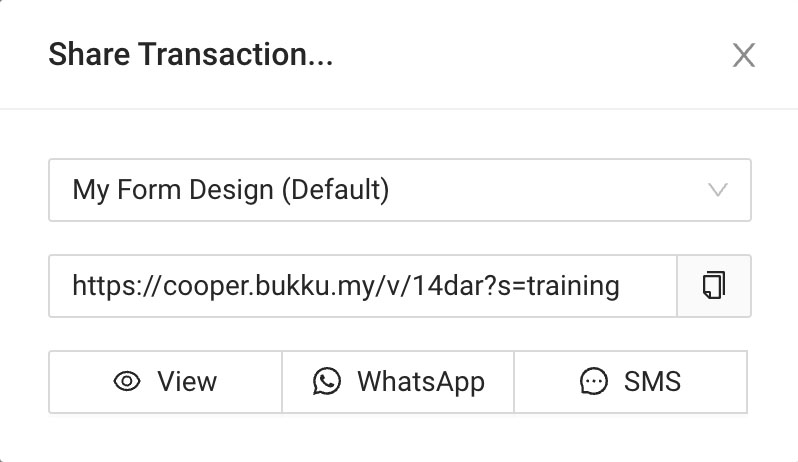Click the "WhatsApp" label text
Image resolution: width=798 pixels, height=462 pixels.
tap(420, 381)
